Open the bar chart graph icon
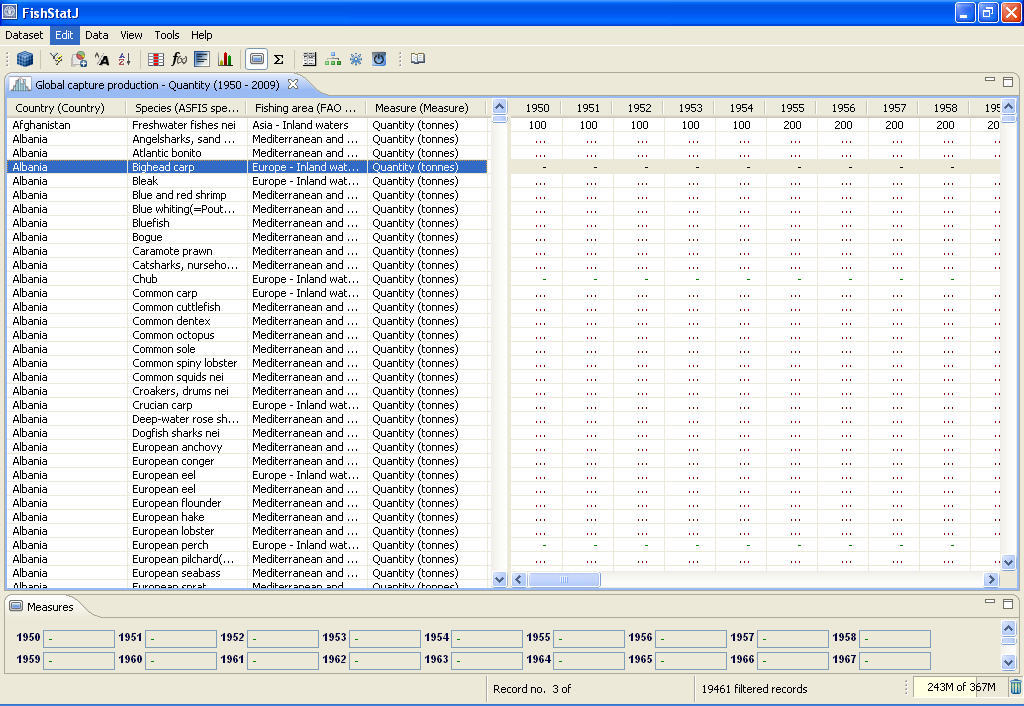Screen dimensions: 1024x706 pos(223,58)
